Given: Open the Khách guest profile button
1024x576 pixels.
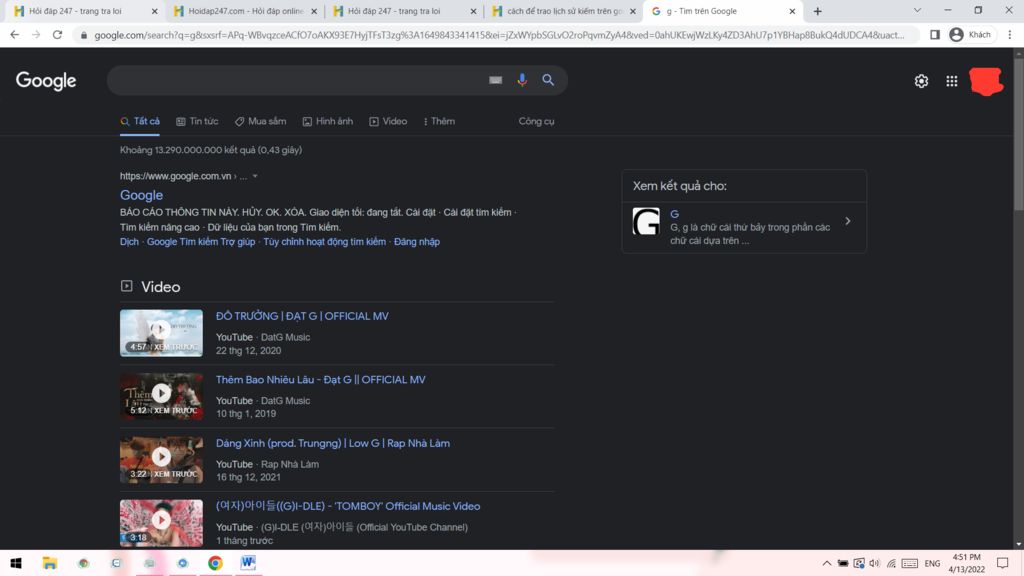Looking at the screenshot, I should tap(970, 35).
